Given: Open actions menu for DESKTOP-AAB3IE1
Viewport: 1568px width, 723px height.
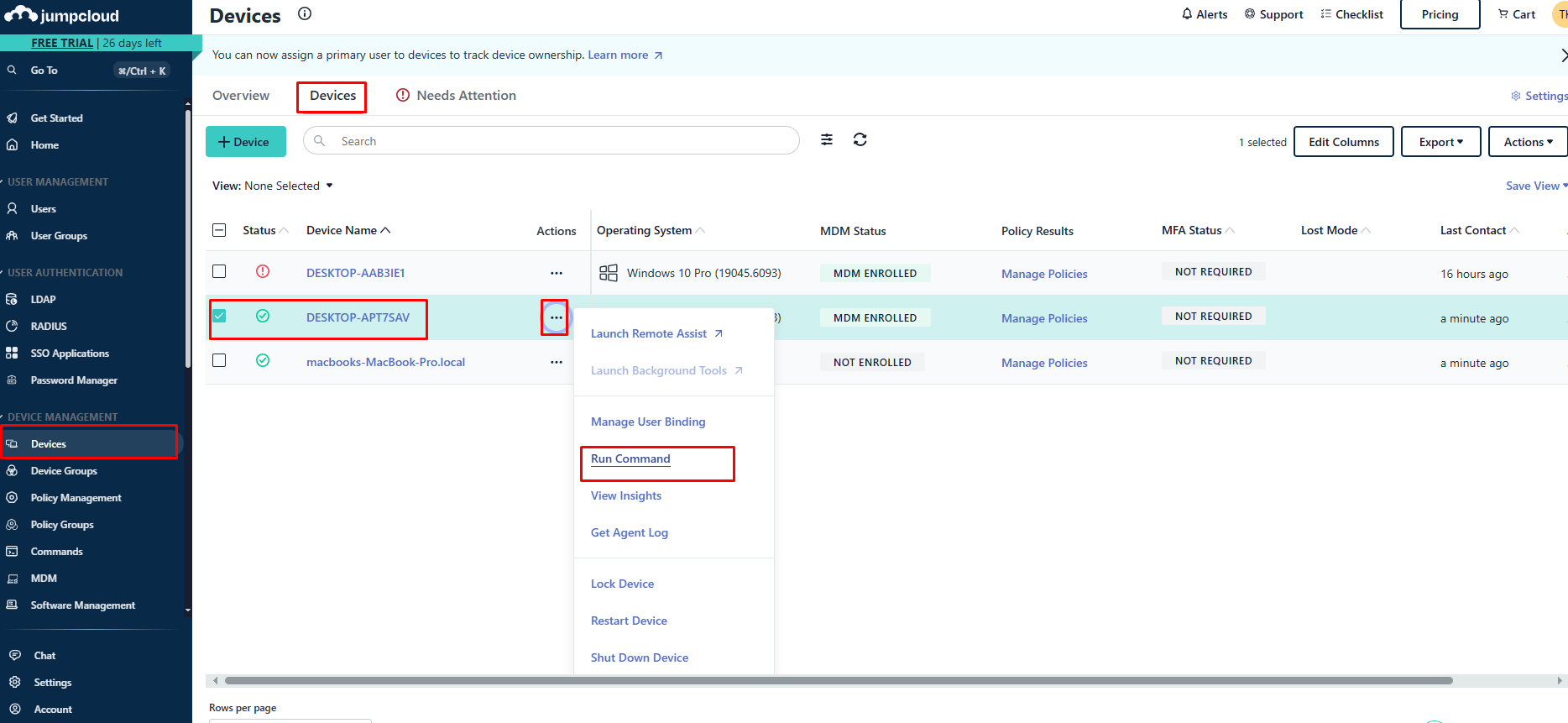Looking at the screenshot, I should [x=557, y=273].
